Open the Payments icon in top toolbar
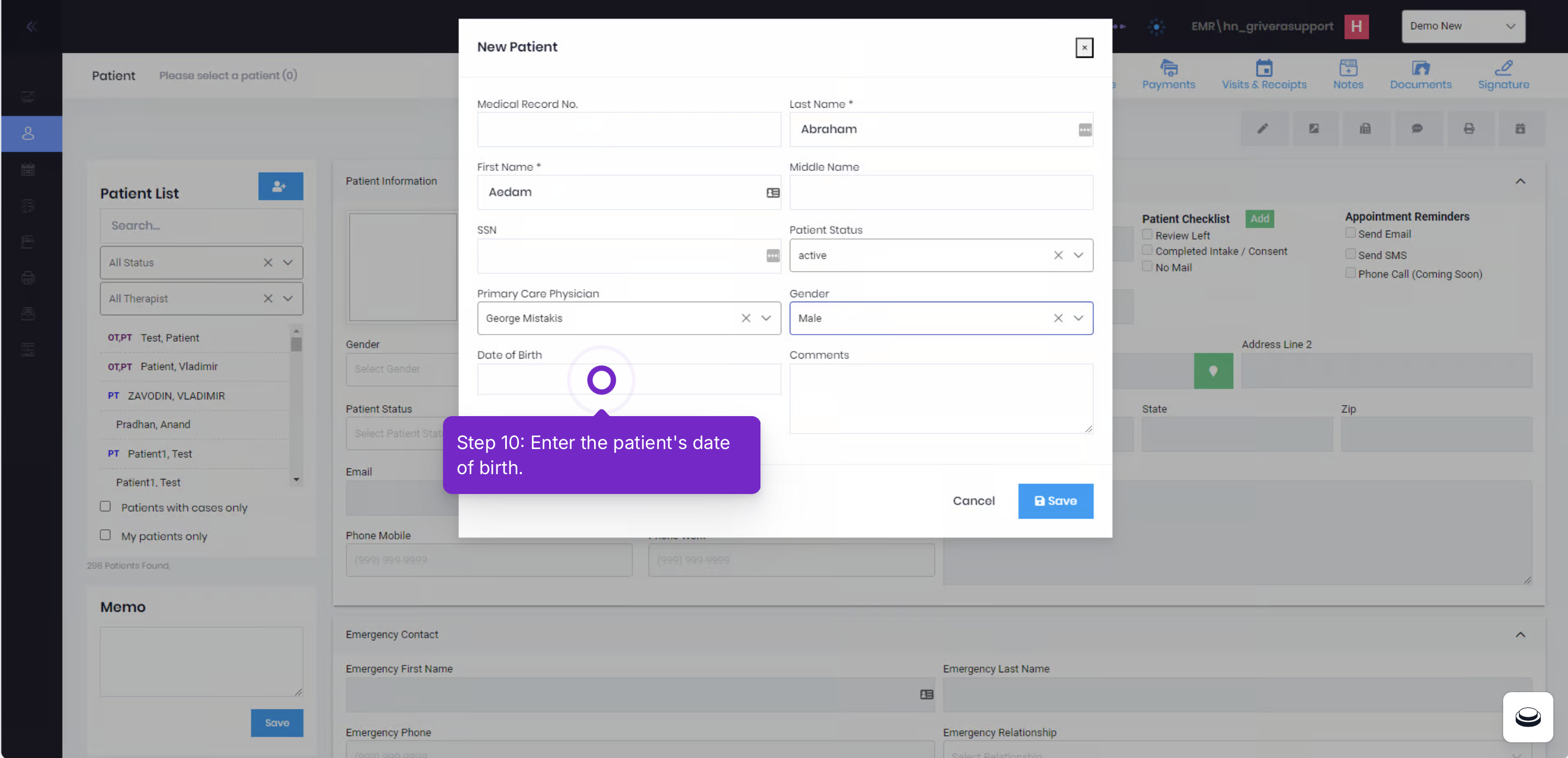Viewport: 1568px width, 758px height. pyautogui.click(x=1169, y=67)
